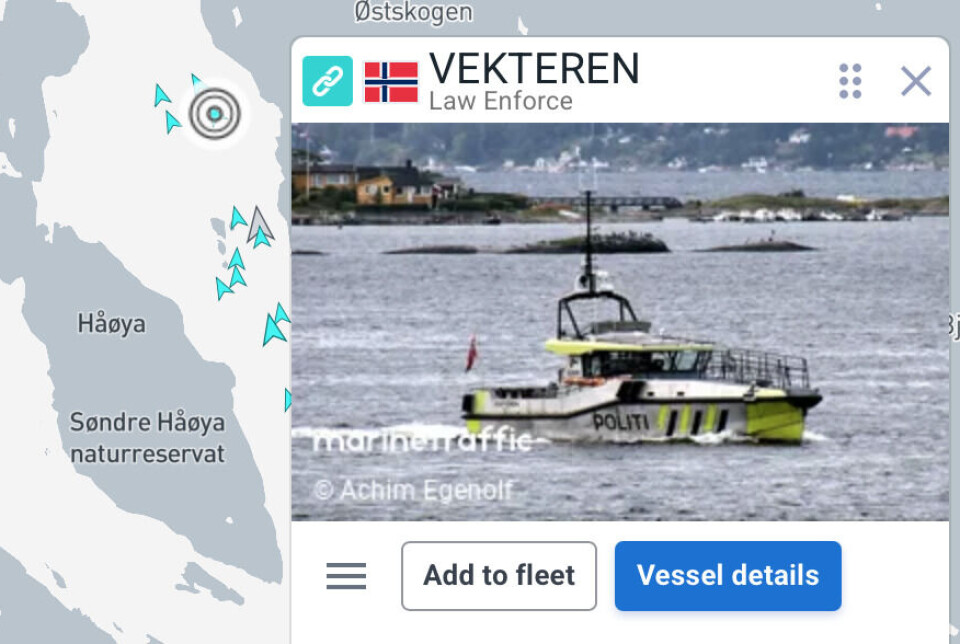This screenshot has height=644, width=960.
Task: Open Vessel details
Action: click(728, 576)
